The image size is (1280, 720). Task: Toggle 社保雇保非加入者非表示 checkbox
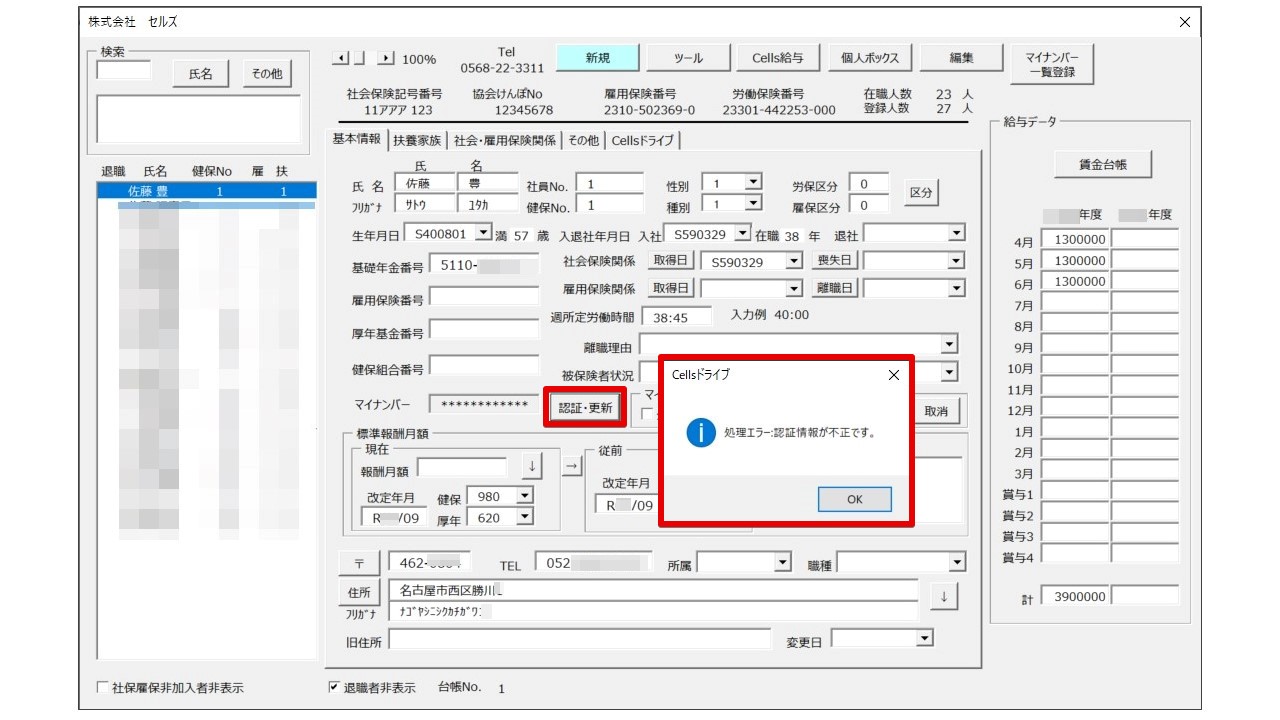(x=102, y=688)
